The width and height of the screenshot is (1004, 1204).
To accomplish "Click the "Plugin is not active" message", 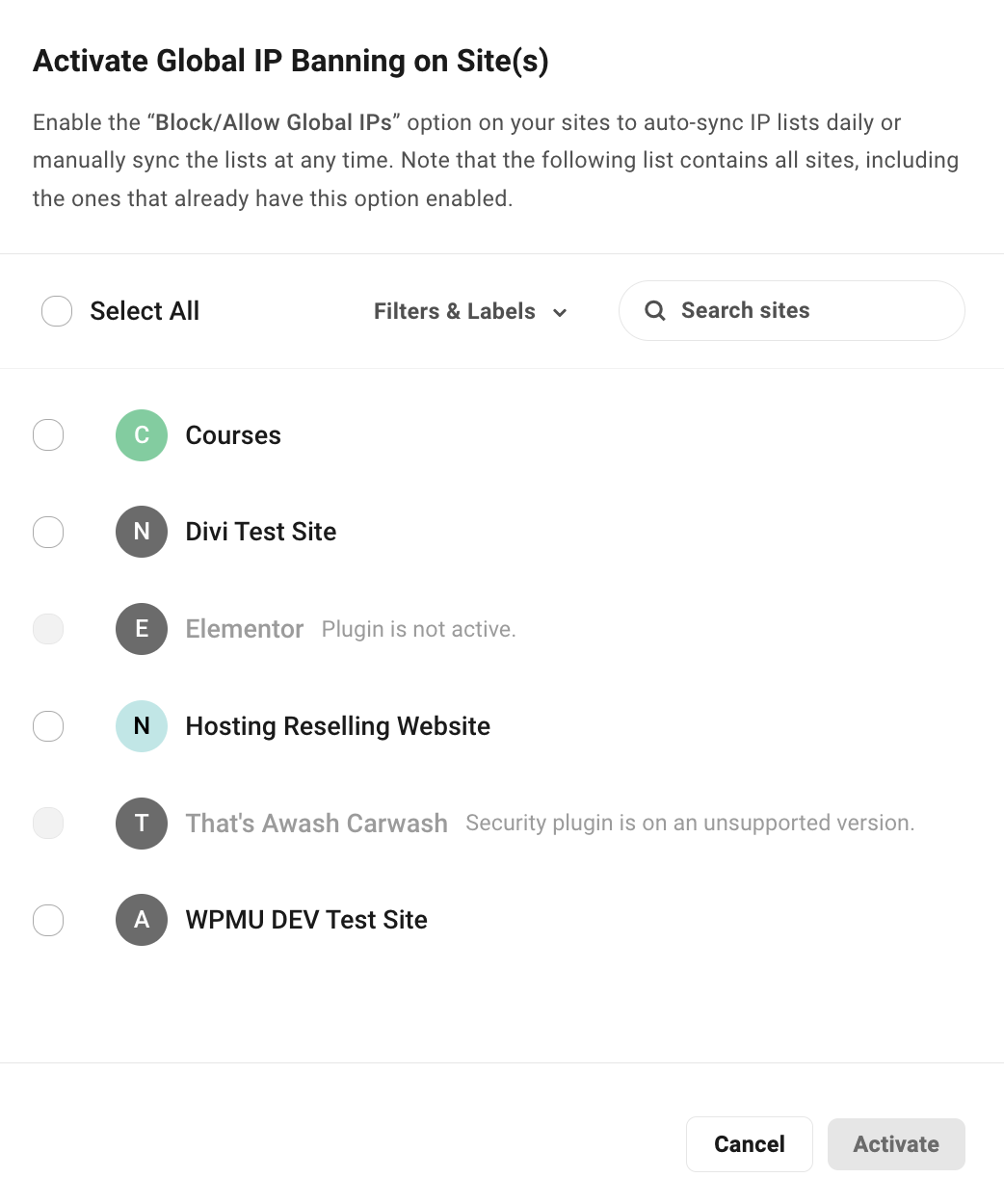I will (x=418, y=629).
